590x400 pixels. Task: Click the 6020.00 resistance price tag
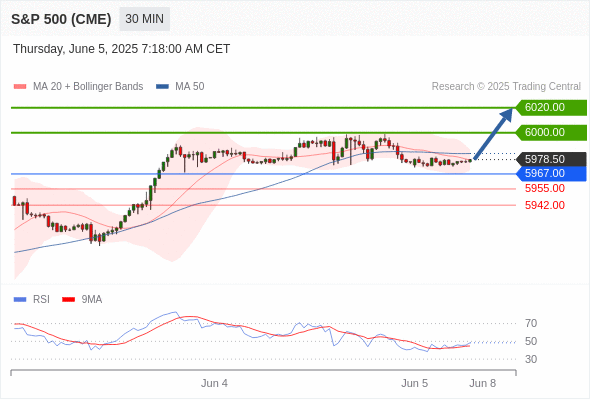[551, 108]
